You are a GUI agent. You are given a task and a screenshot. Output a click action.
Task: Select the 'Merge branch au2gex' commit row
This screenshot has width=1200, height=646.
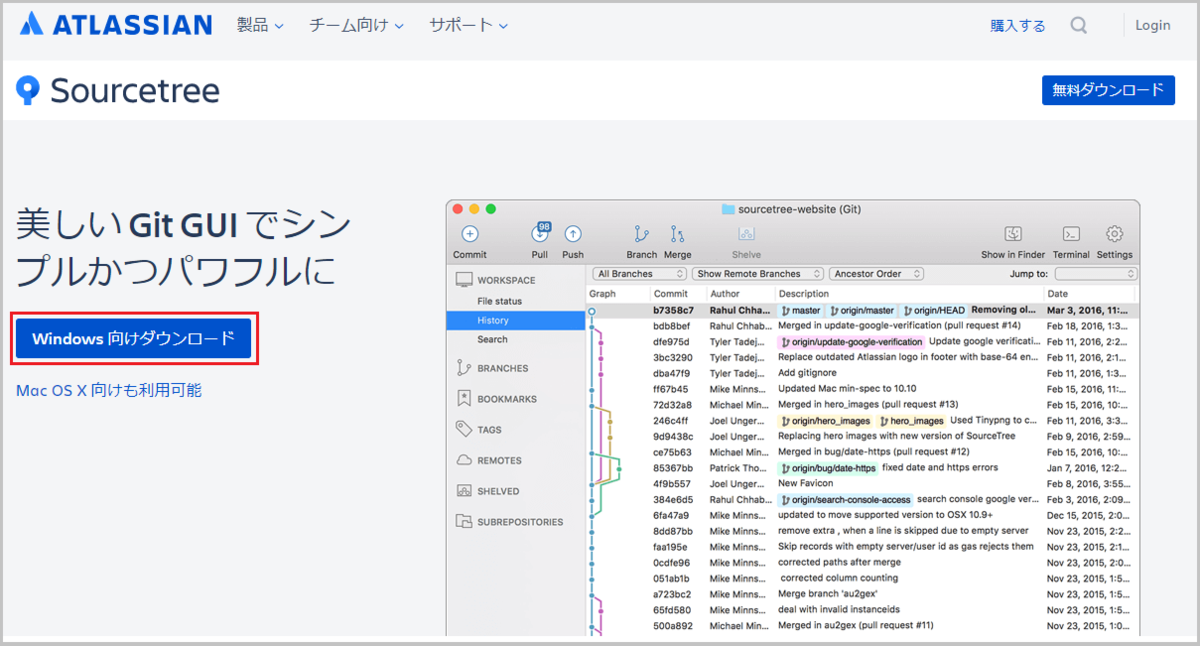[862, 594]
